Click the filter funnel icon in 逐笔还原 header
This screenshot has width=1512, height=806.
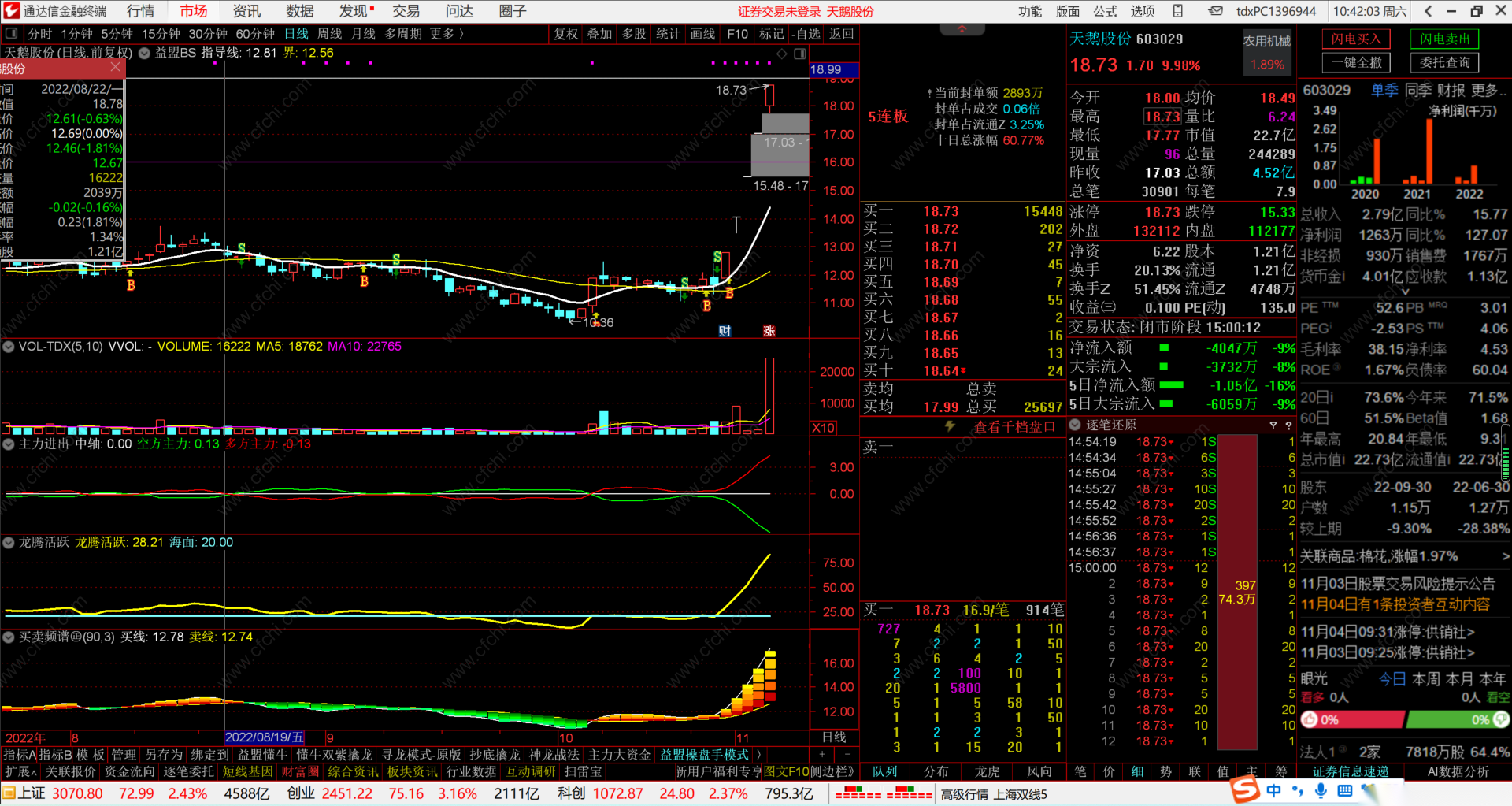(1273, 425)
